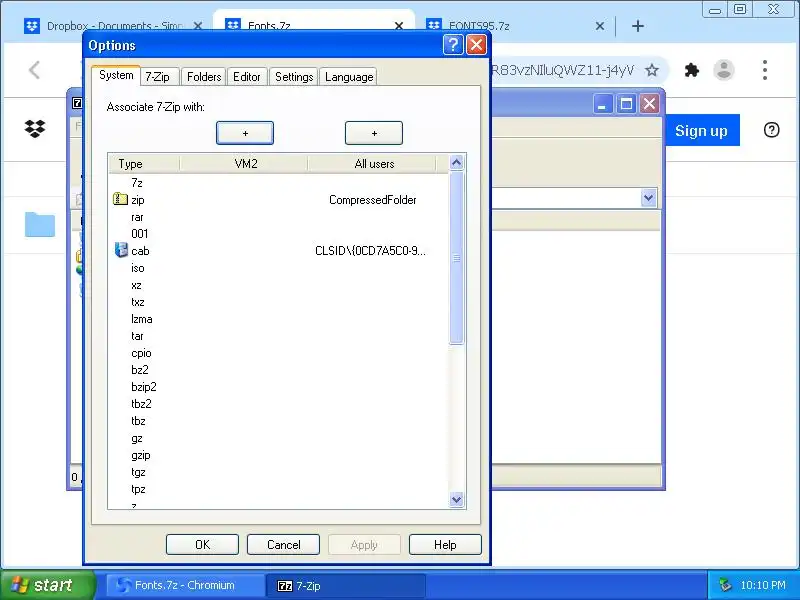The width and height of the screenshot is (800, 600).
Task: Select the cpio file type row
Action: coord(279,353)
